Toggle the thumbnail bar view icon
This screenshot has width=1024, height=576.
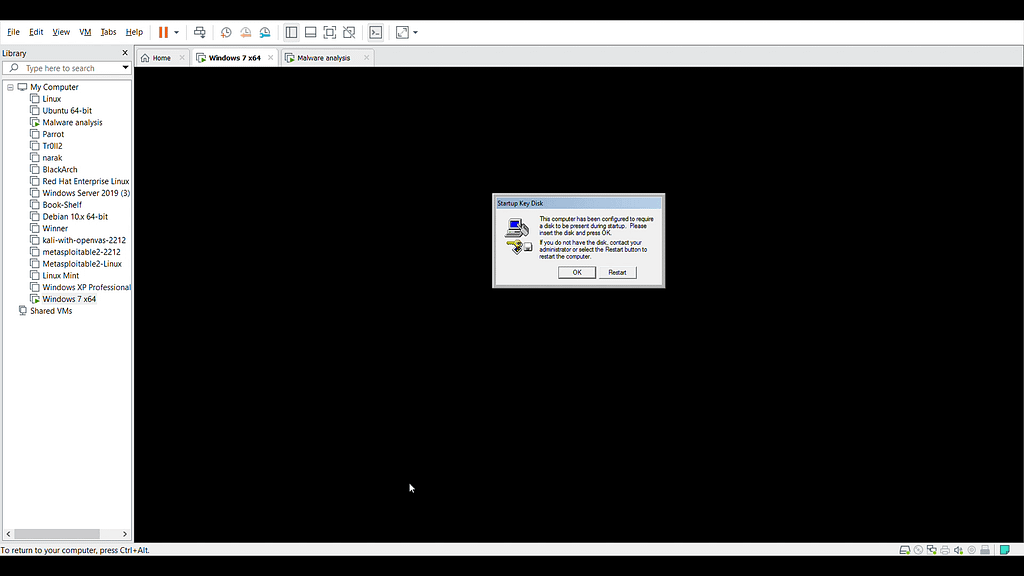pyautogui.click(x=311, y=32)
